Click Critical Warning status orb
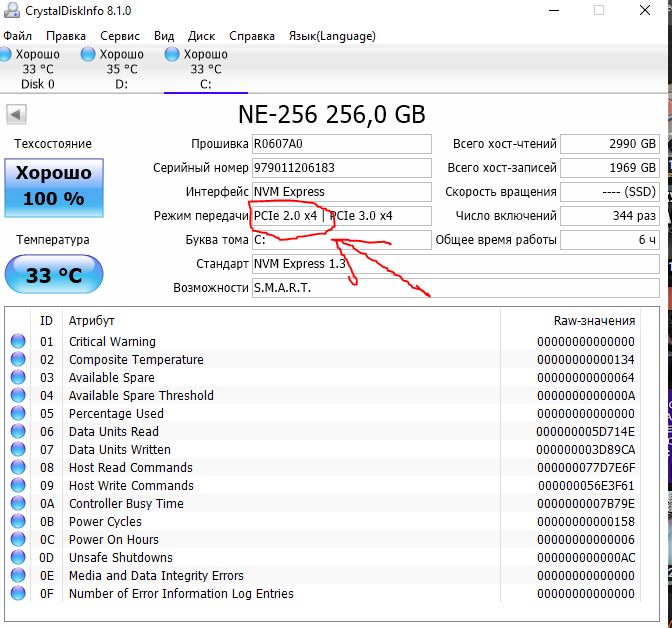672x628 pixels. (18, 342)
